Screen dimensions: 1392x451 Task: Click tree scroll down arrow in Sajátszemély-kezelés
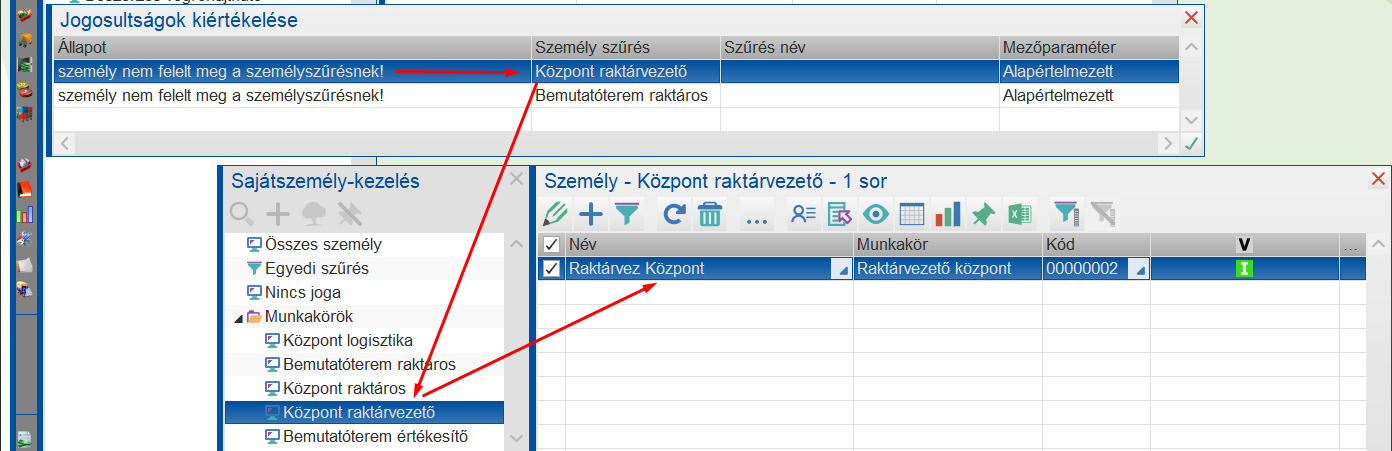coord(516,437)
